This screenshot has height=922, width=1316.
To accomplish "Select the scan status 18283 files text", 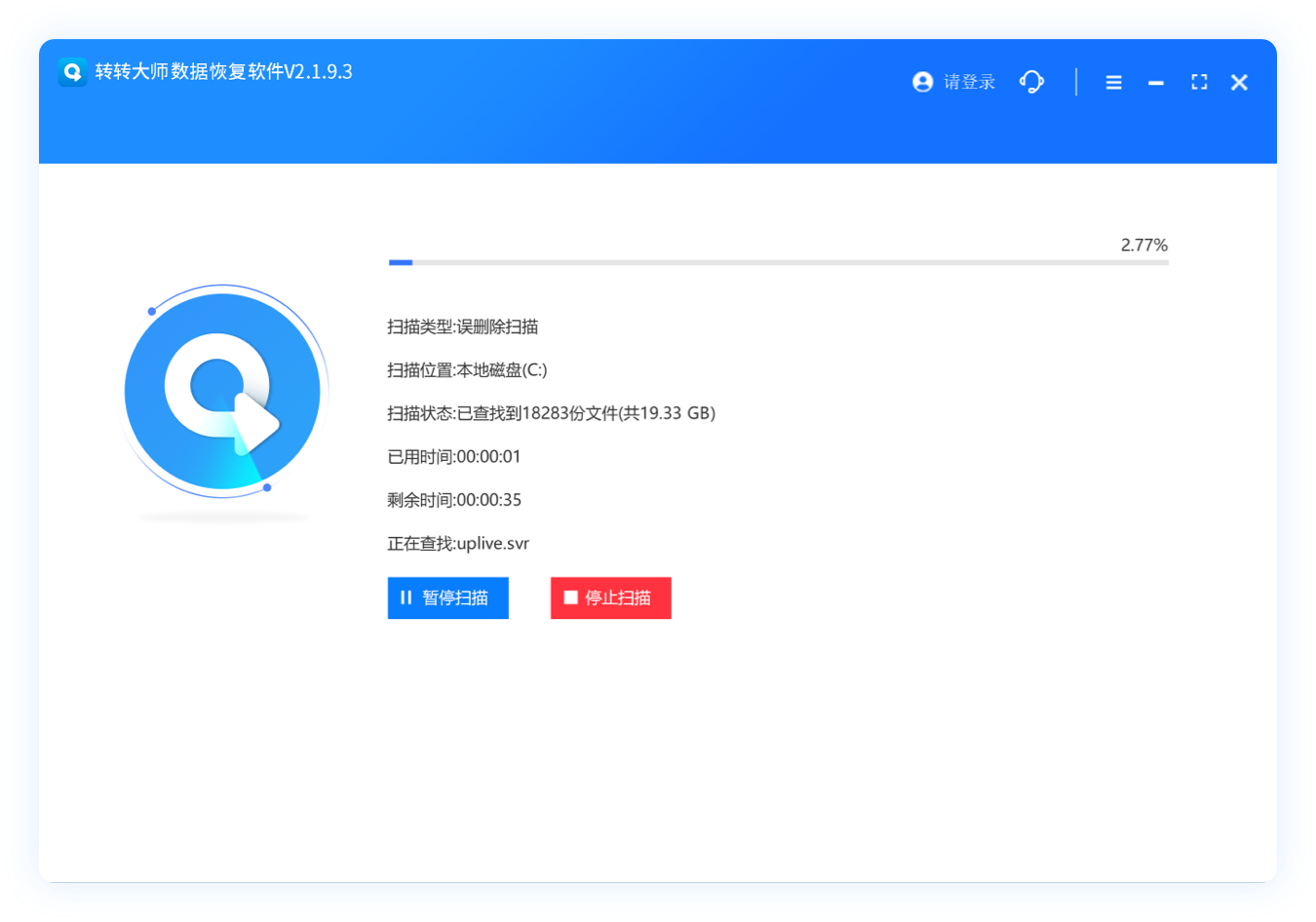I will click(551, 413).
